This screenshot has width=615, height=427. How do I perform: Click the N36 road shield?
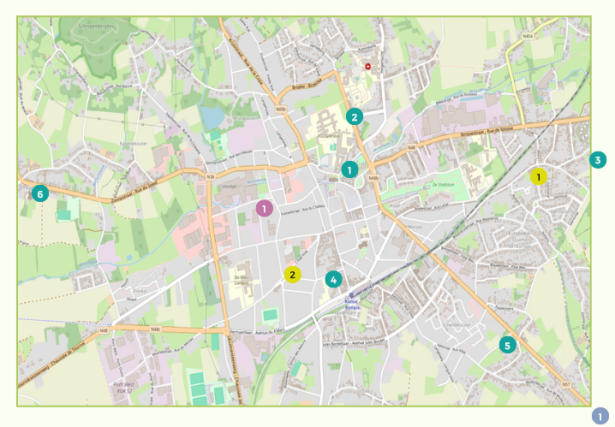211,177
